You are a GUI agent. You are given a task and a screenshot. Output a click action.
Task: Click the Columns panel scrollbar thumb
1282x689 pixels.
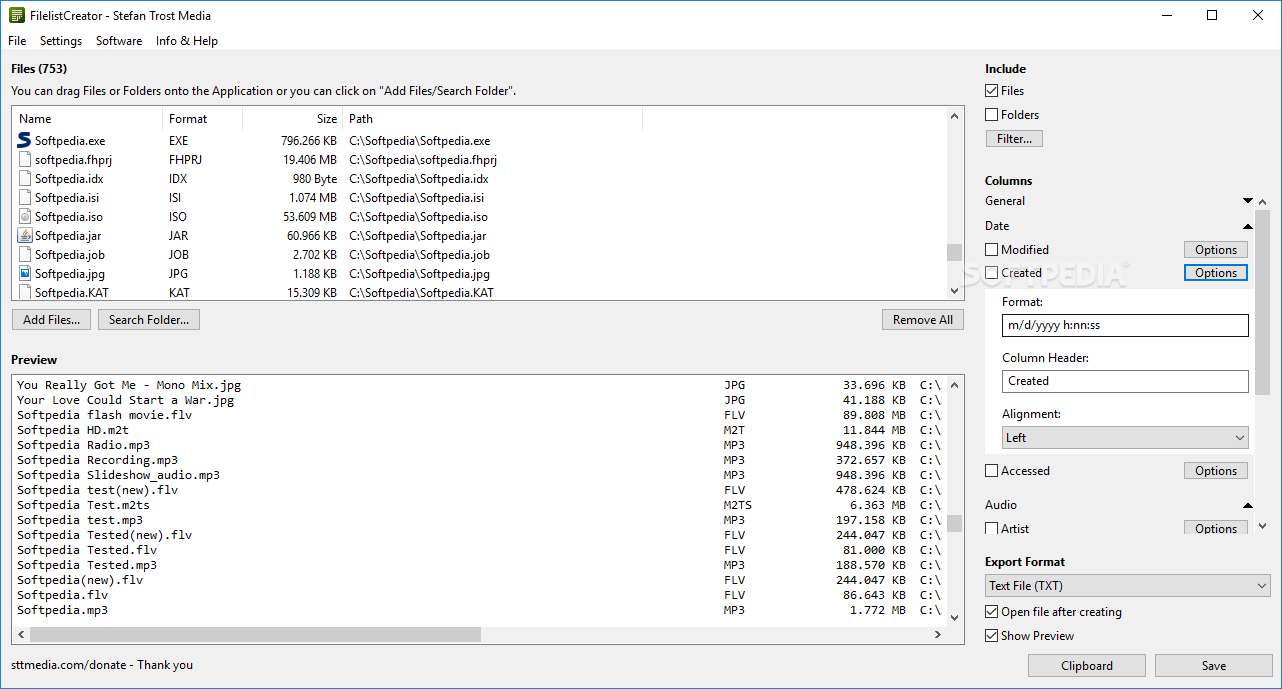click(x=1263, y=303)
